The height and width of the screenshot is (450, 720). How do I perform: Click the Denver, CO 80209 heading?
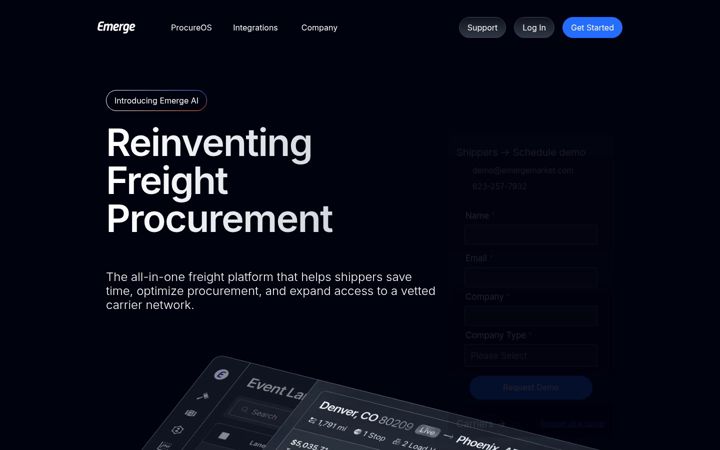click(366, 416)
